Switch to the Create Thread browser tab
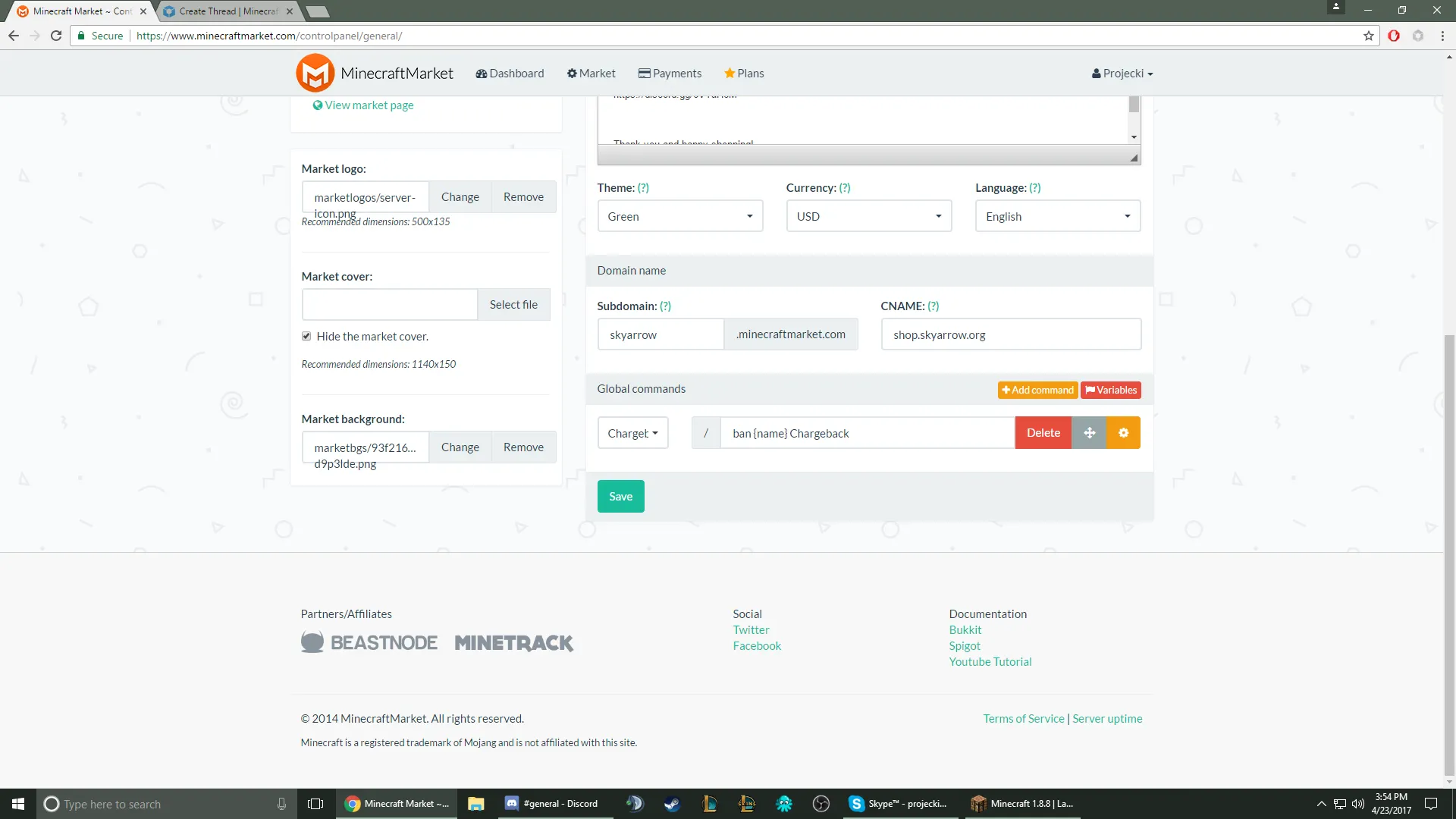This screenshot has width=1456, height=819. (x=227, y=11)
